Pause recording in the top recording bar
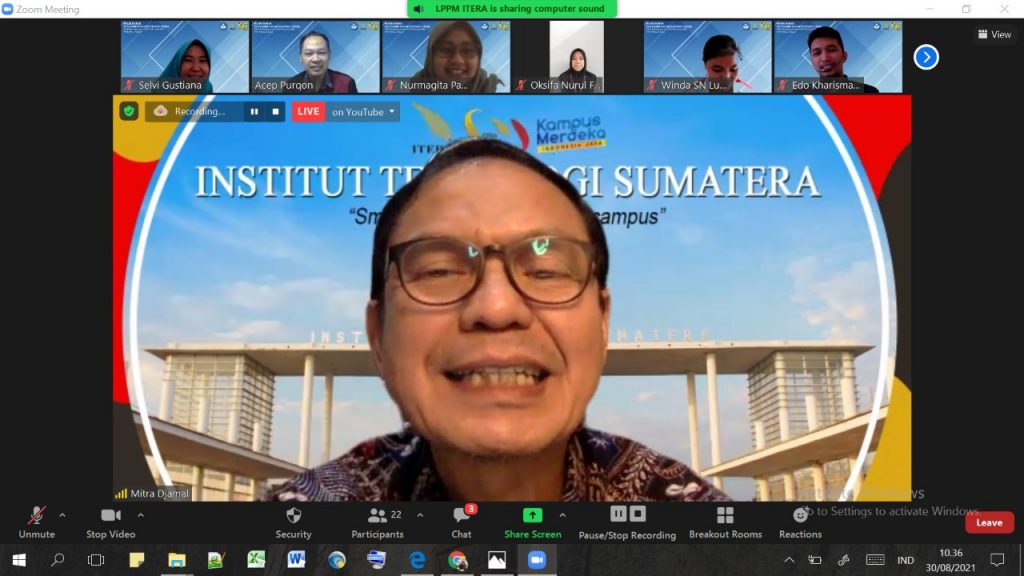Image resolution: width=1024 pixels, height=576 pixels. [254, 112]
